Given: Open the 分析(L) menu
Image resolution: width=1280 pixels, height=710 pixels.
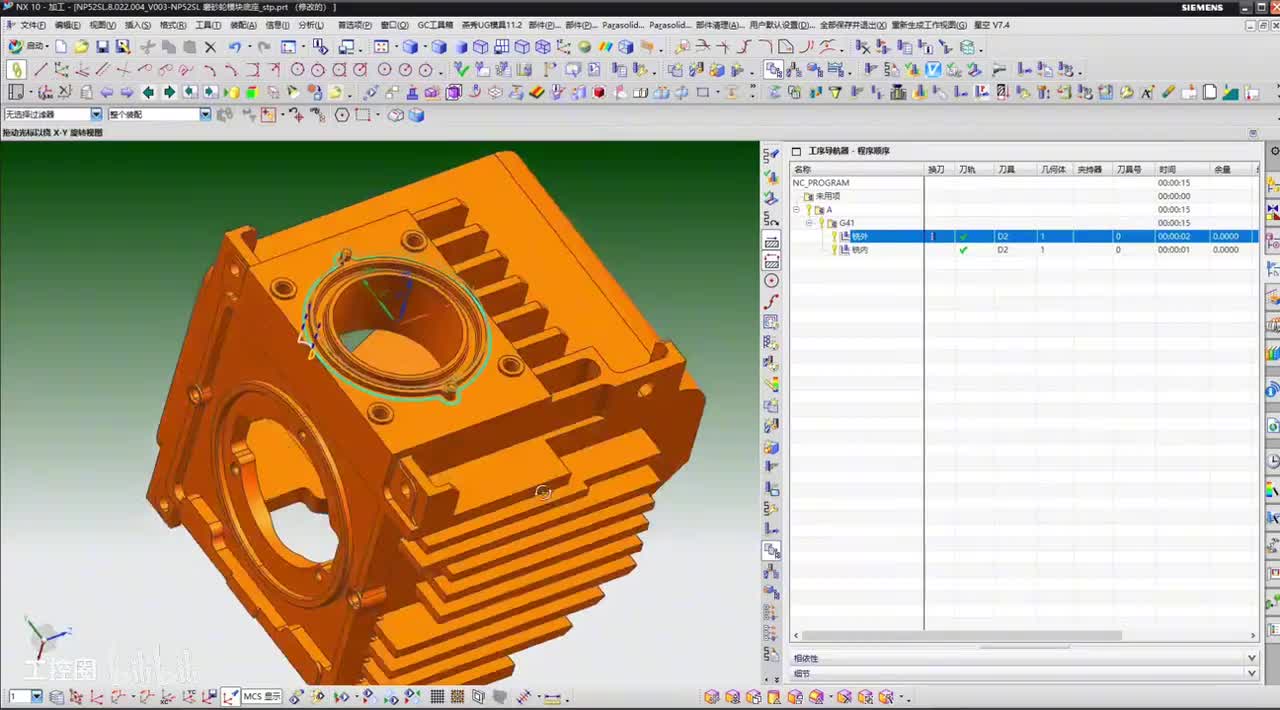Looking at the screenshot, I should [311, 25].
